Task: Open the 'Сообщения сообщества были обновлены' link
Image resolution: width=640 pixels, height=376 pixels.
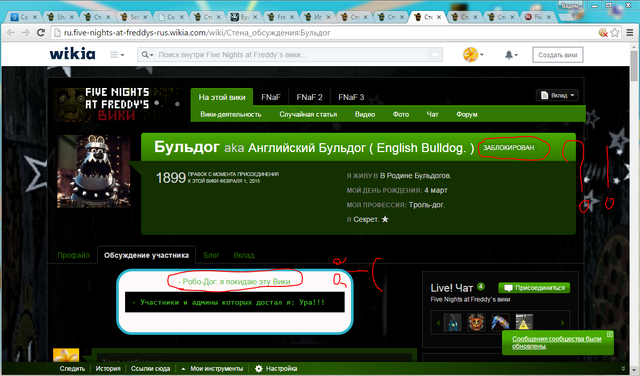Action: (x=556, y=343)
